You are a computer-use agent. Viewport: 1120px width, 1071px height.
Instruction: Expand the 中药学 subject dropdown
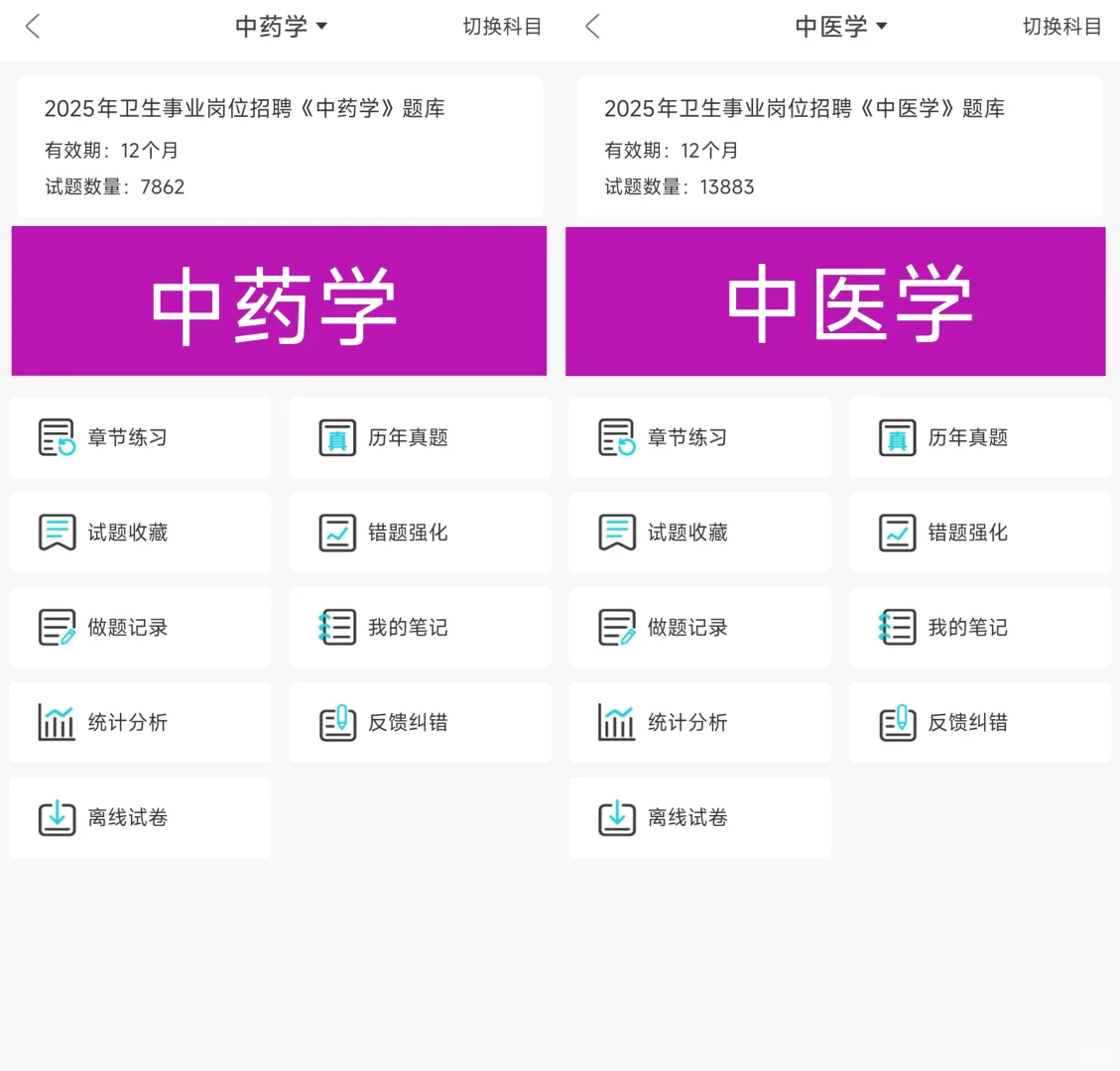(x=282, y=27)
